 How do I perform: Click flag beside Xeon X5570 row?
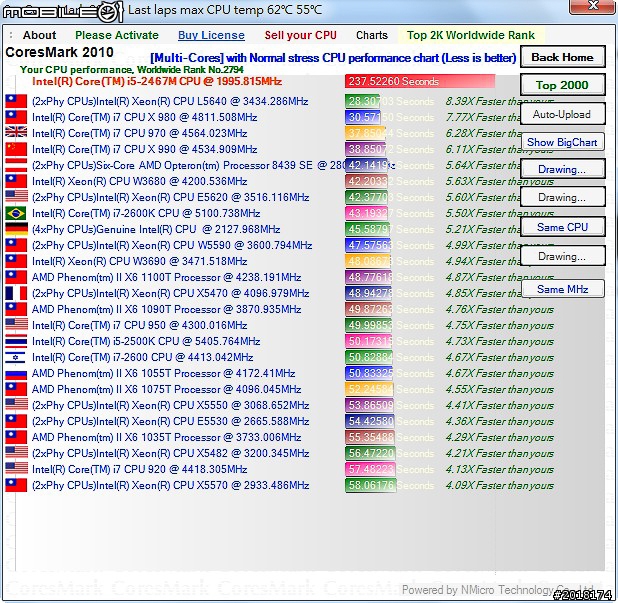(16, 485)
